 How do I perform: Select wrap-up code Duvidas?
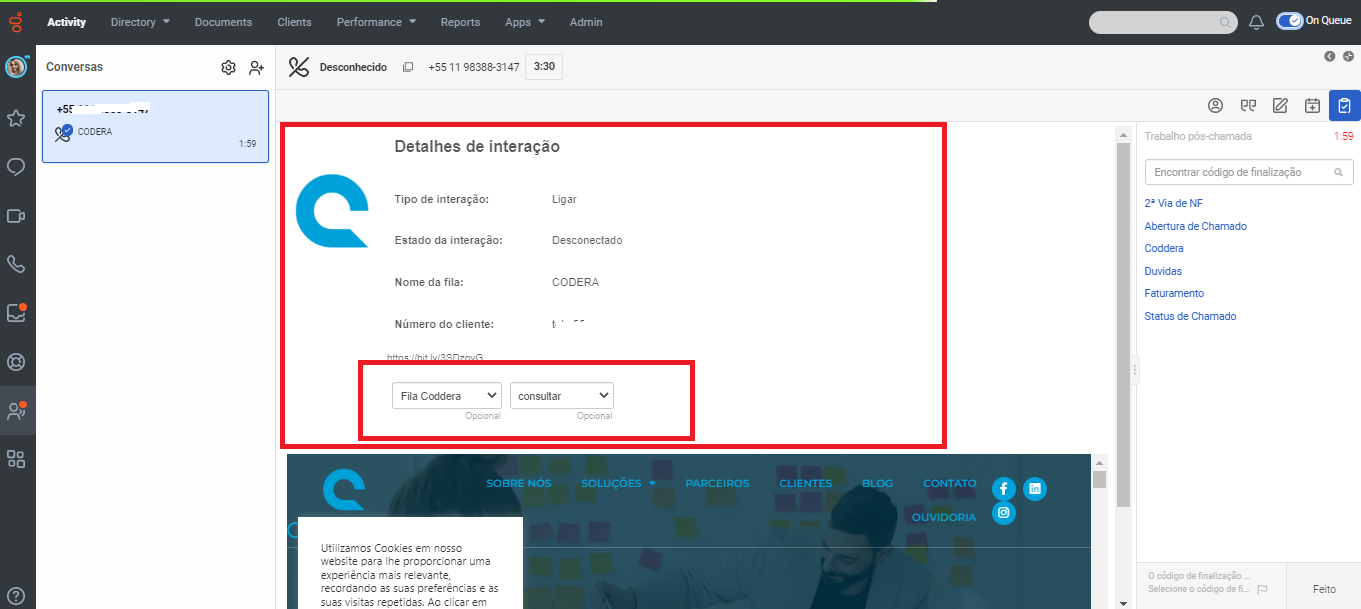pyautogui.click(x=1163, y=271)
